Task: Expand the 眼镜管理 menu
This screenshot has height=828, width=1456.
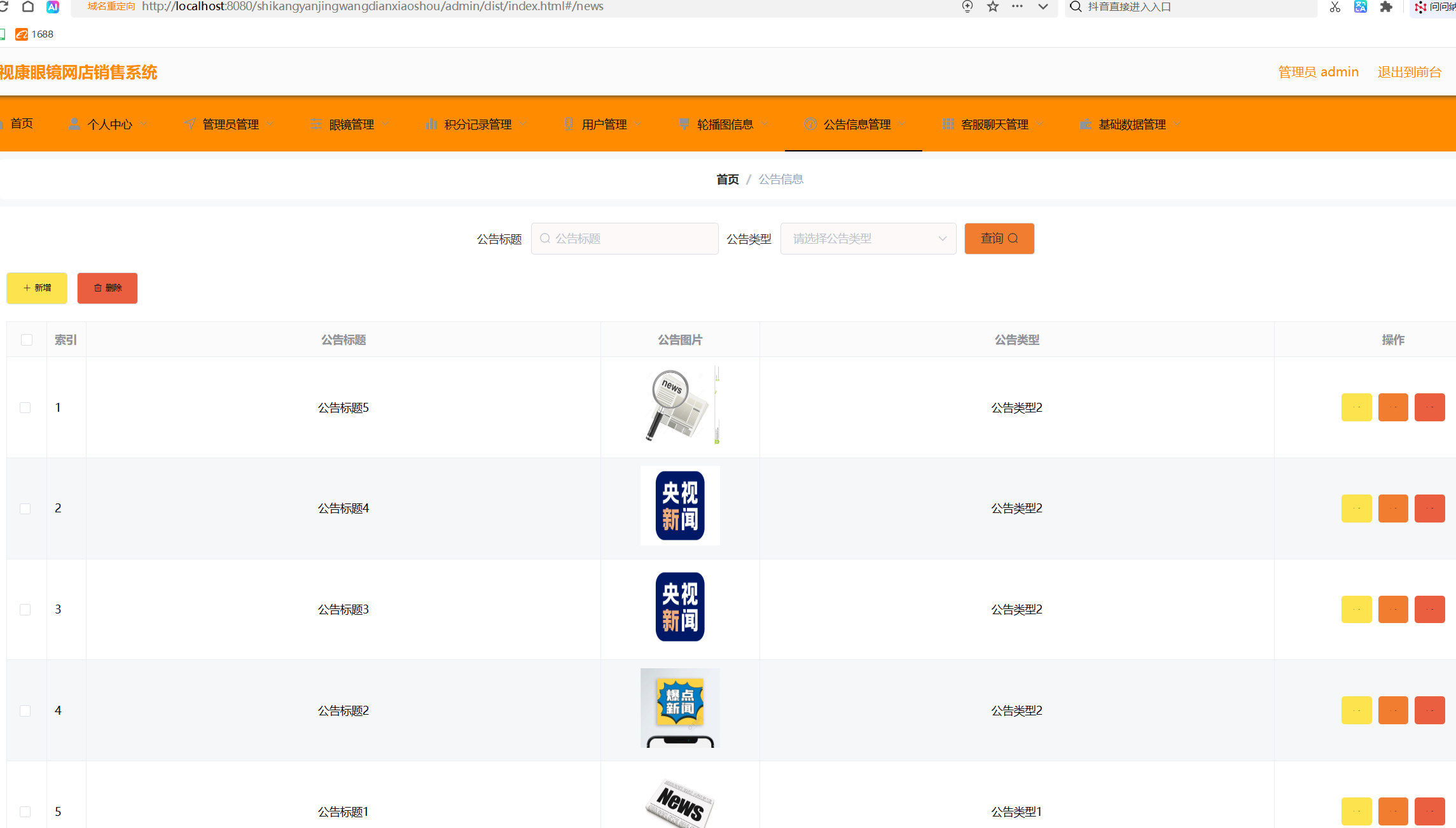Action: [350, 124]
